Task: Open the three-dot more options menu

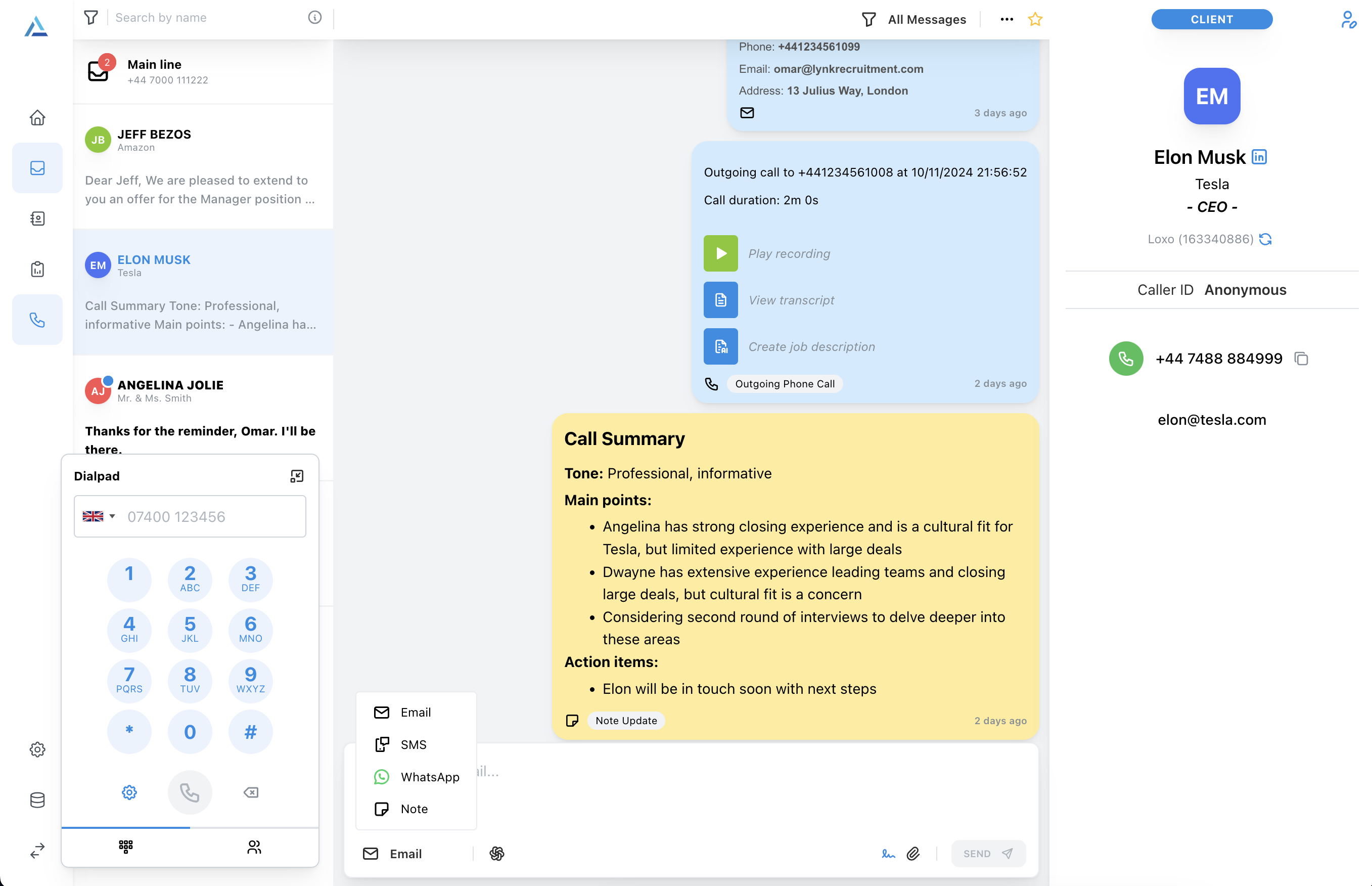Action: 1007,20
